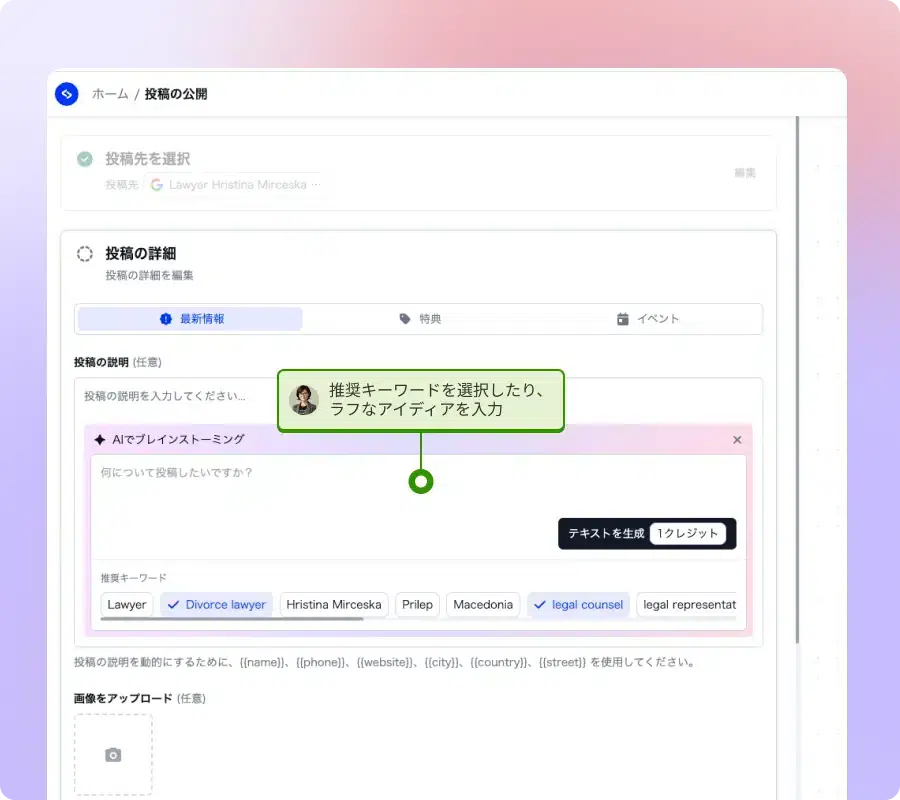Switch to the 特典 tab
The width and height of the screenshot is (900, 800).
pos(420,319)
